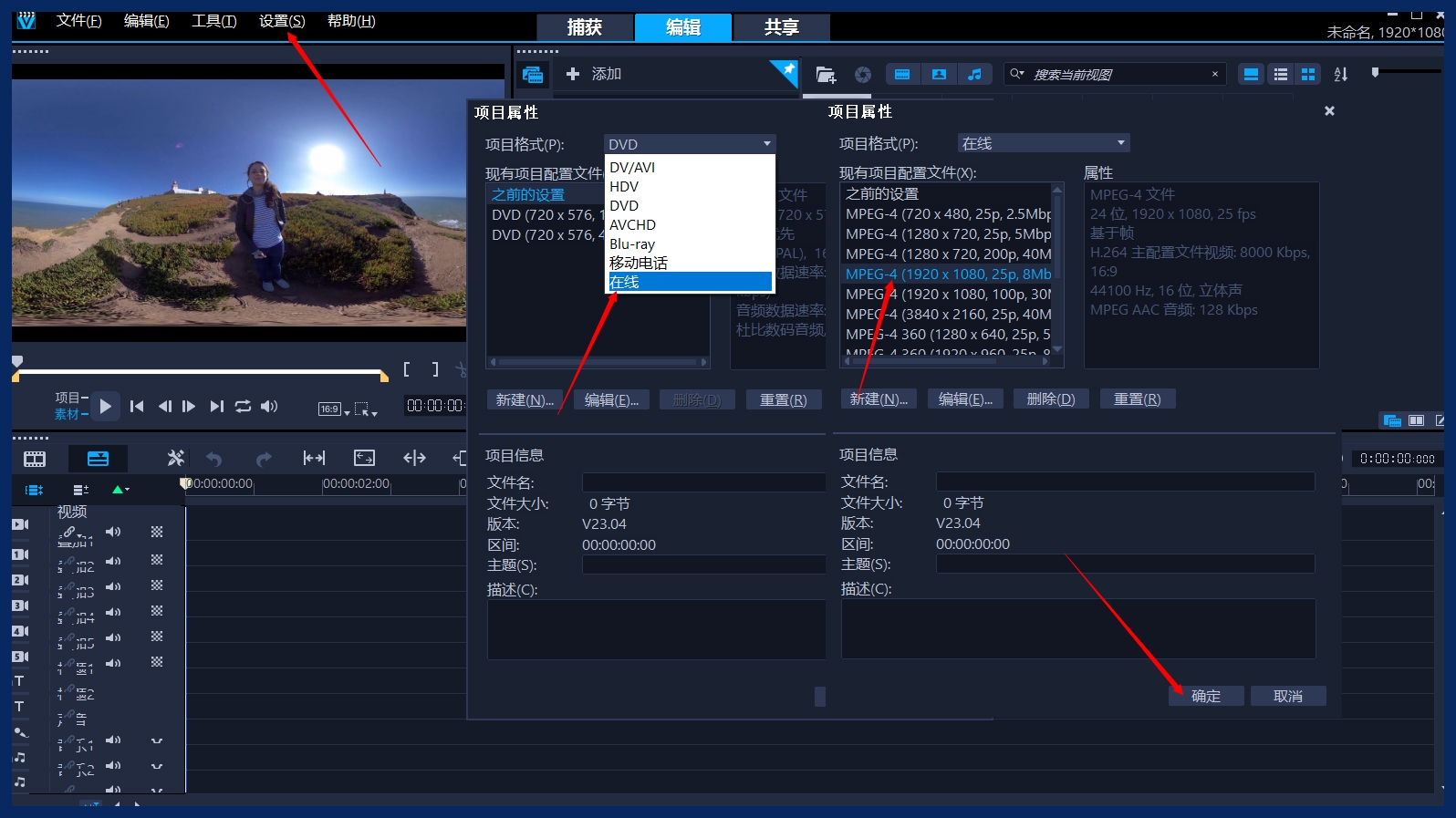Sort library clips icon
1456x818 pixels.
[1341, 75]
